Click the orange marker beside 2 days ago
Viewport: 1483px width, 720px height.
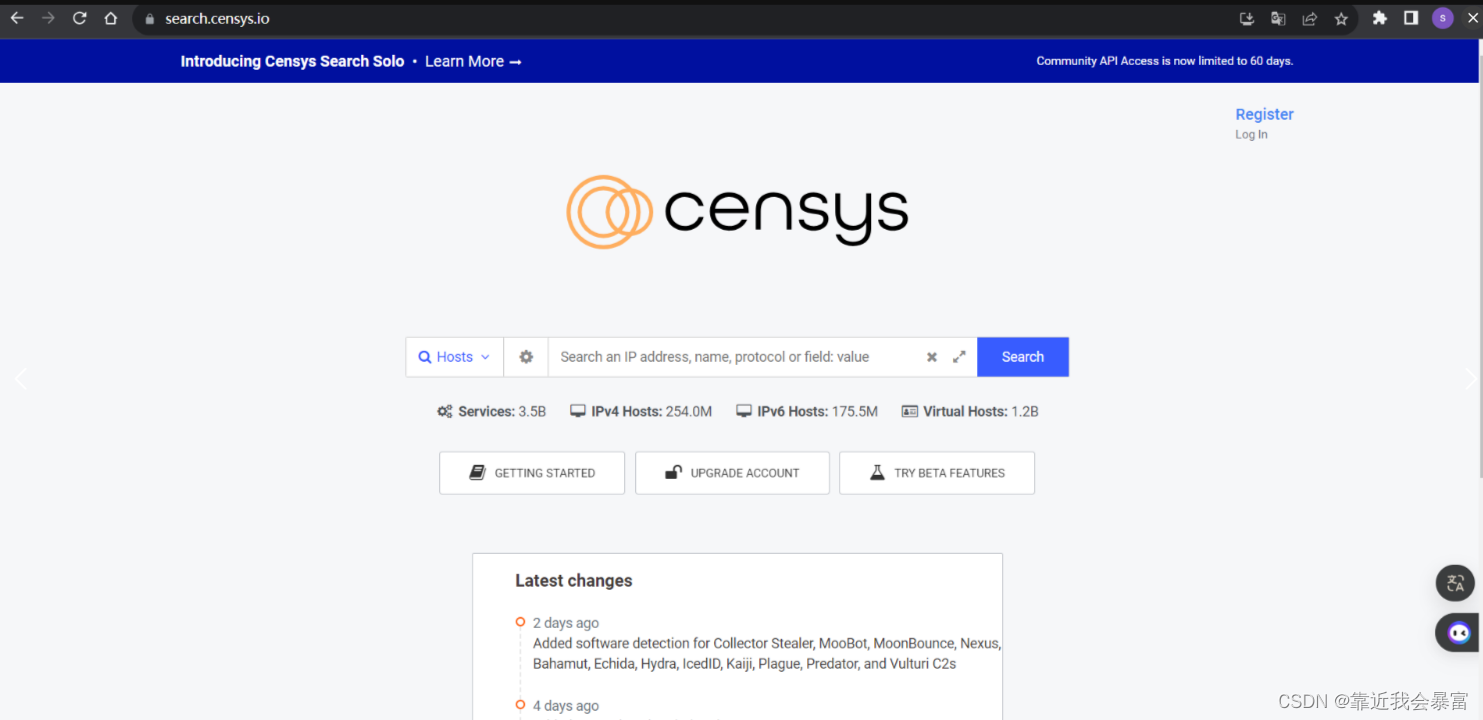point(520,622)
